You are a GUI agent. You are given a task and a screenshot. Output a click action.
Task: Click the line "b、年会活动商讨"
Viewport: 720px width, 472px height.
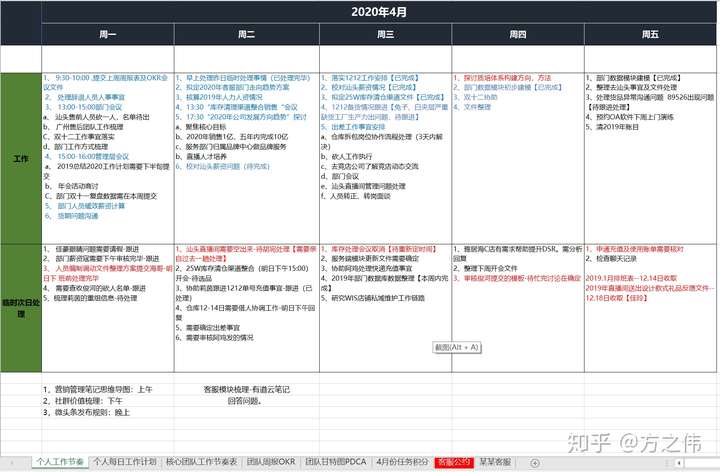click(71, 186)
